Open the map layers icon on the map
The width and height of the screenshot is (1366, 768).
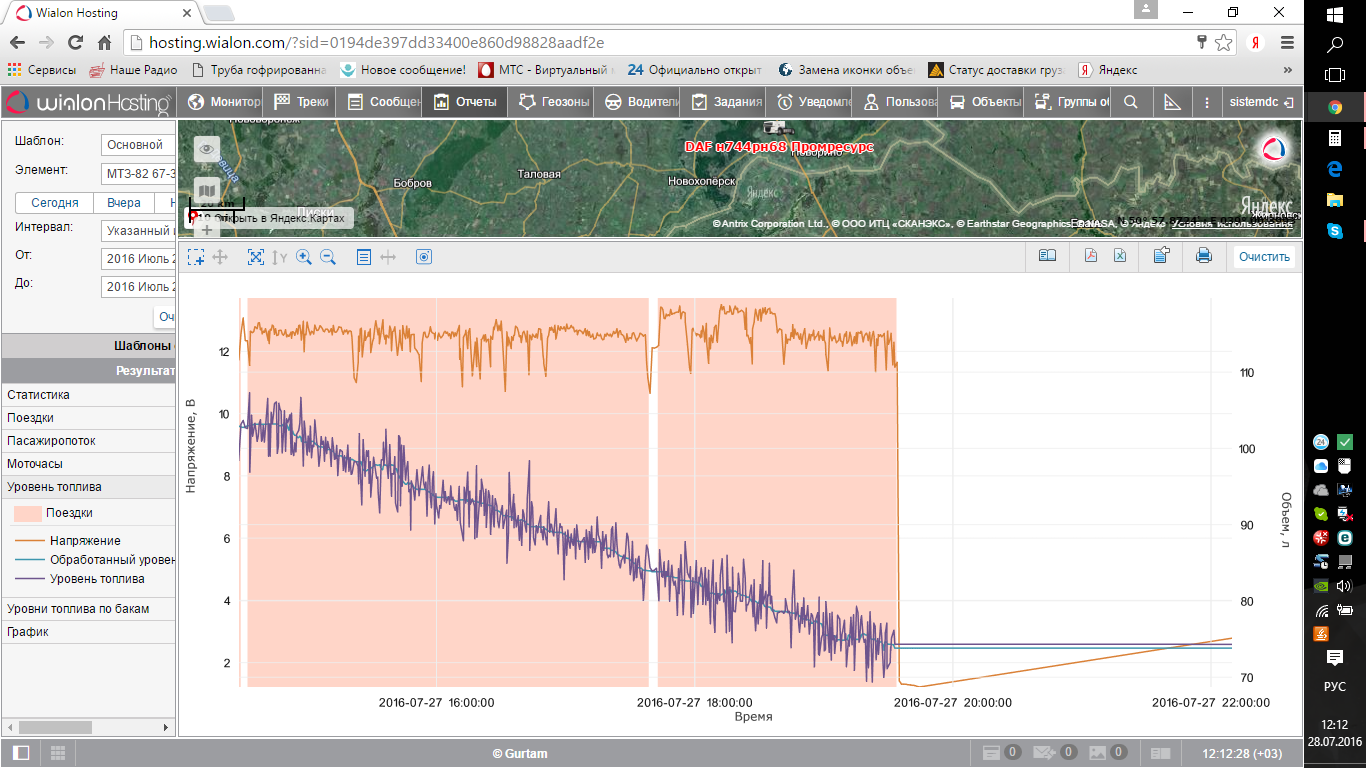point(207,190)
